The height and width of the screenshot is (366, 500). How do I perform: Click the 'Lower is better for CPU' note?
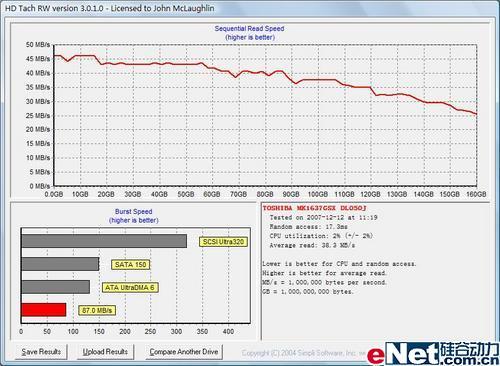point(339,264)
